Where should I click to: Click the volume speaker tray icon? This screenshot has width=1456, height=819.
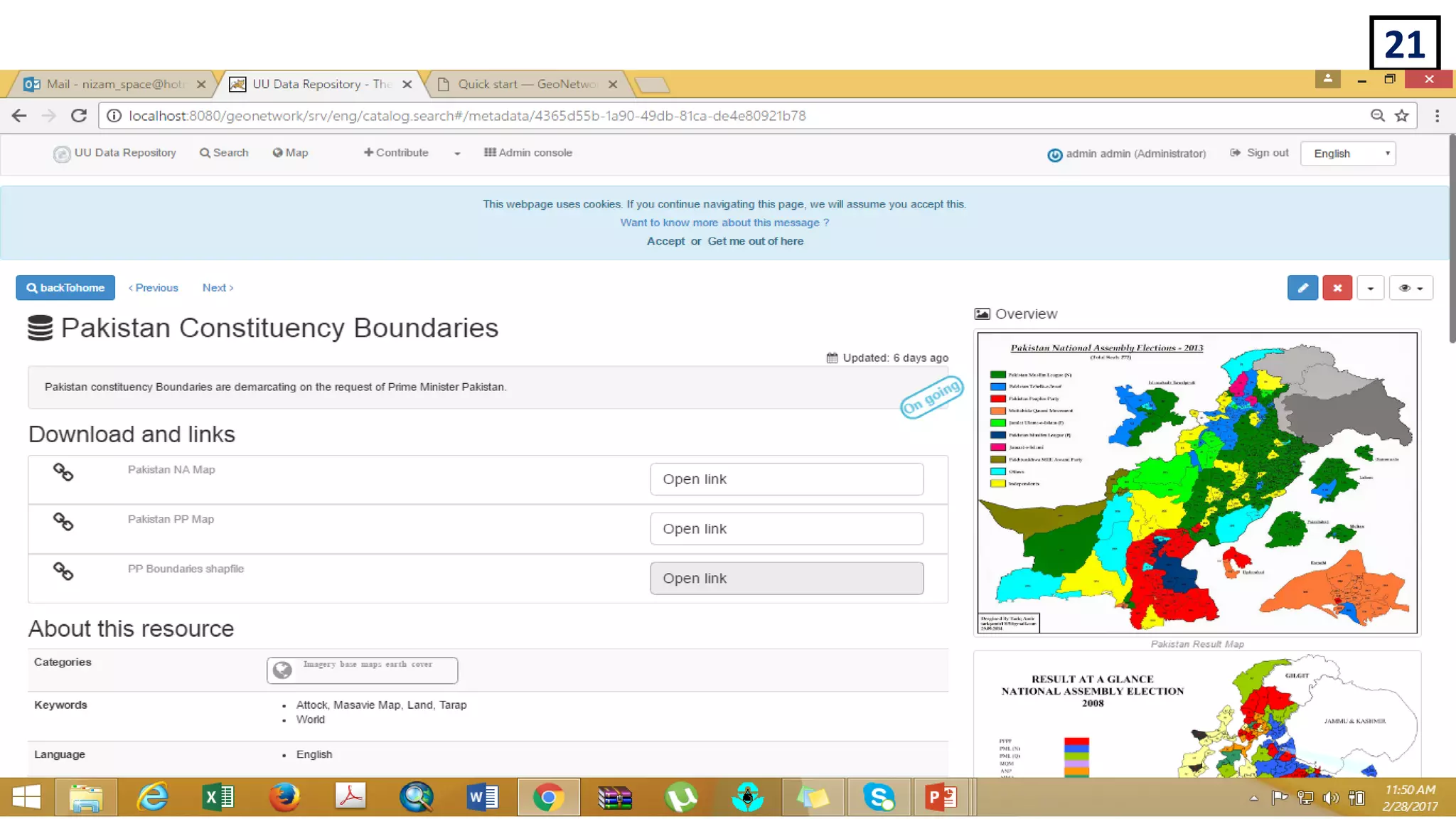1330,798
